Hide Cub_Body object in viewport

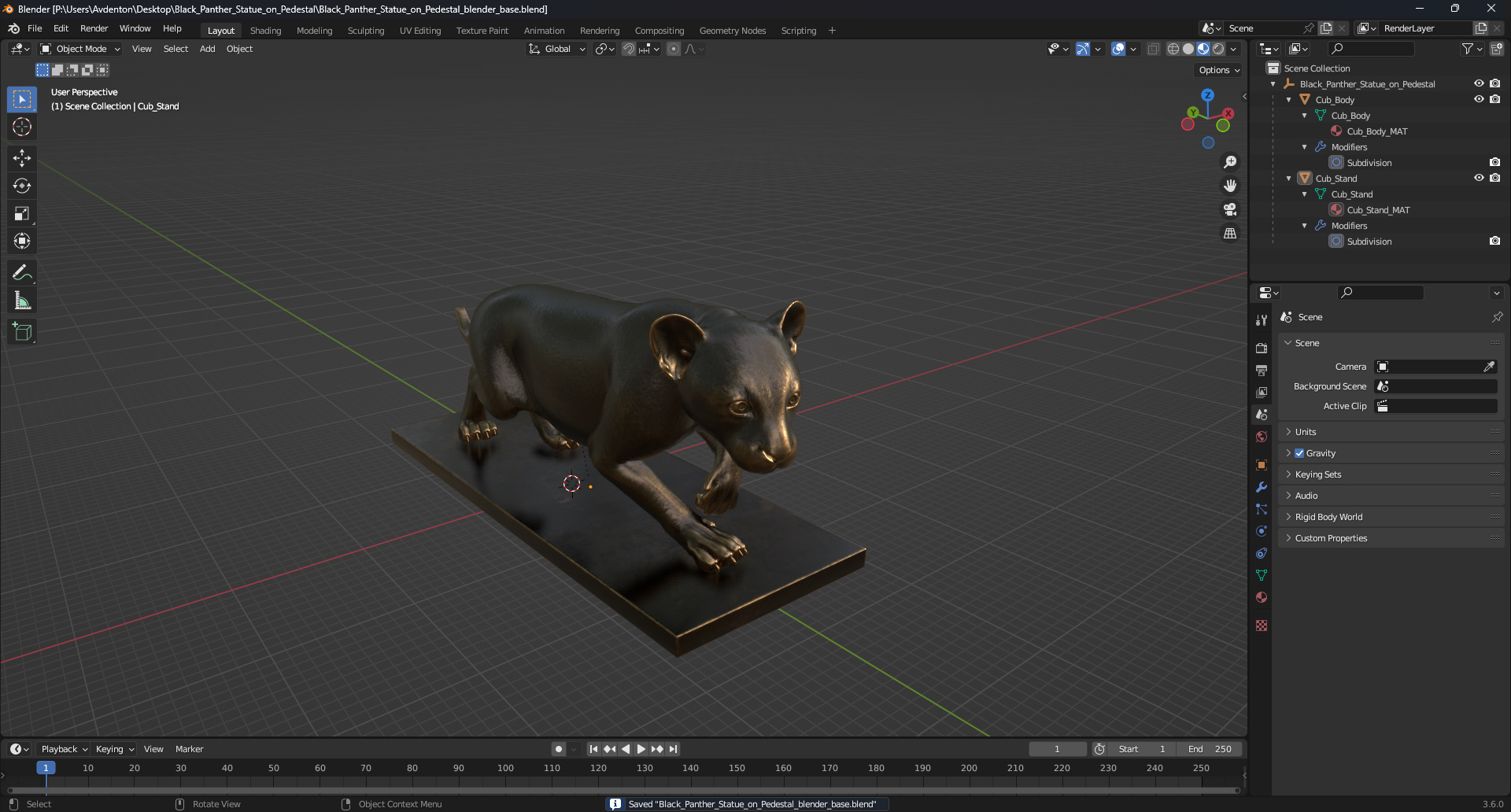coord(1479,99)
